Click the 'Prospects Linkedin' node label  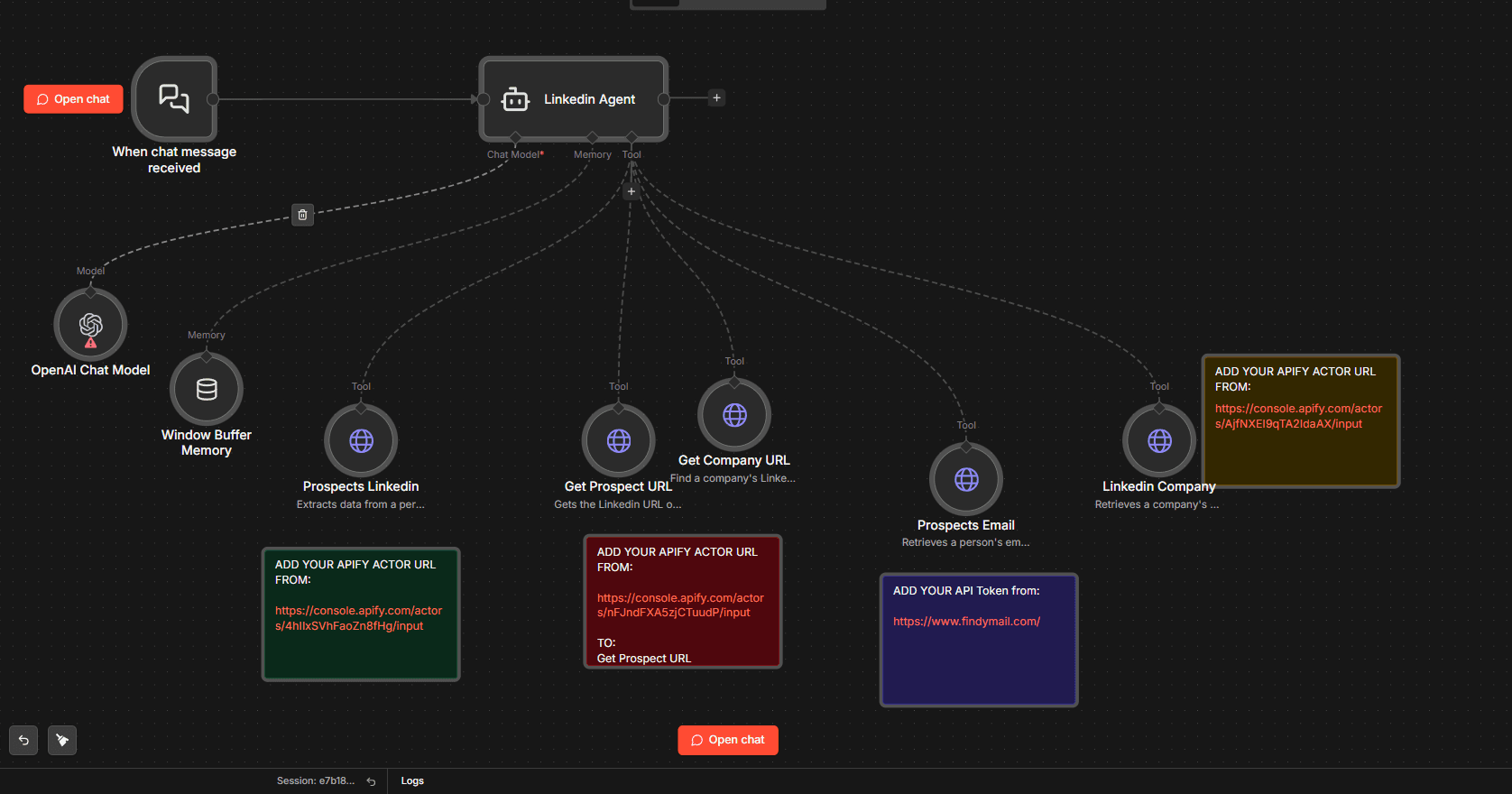(361, 486)
